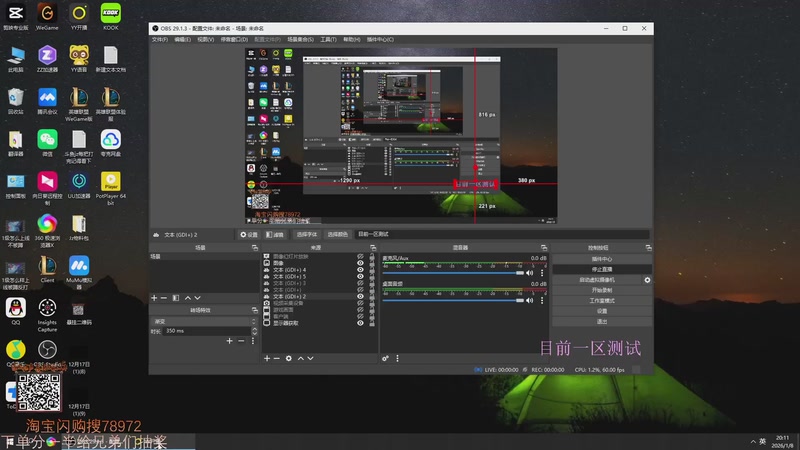Remove the scene with minus icon
800x450 pixels.
164,298
